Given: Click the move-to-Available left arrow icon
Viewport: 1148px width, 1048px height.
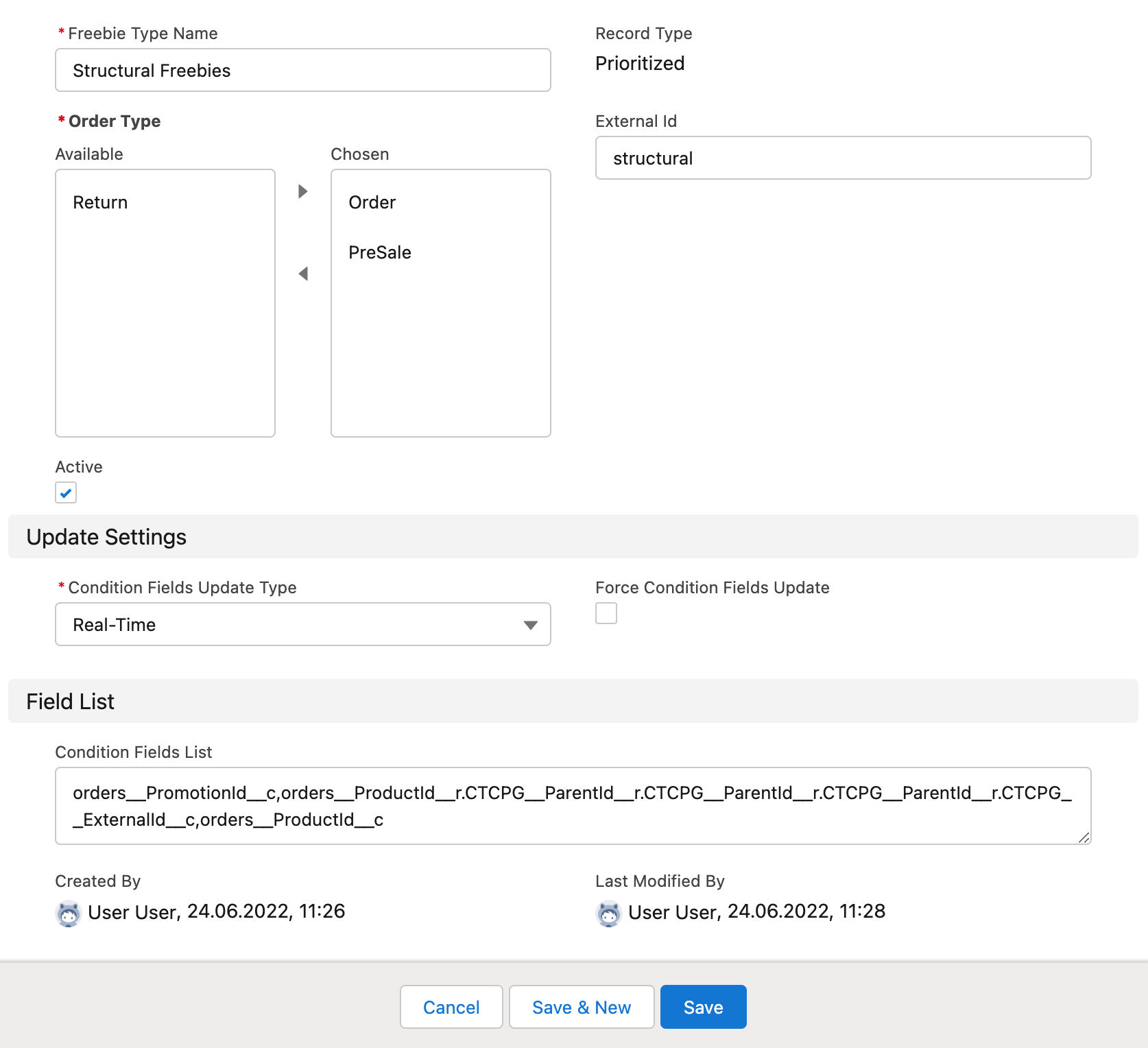Looking at the screenshot, I should click(x=302, y=274).
